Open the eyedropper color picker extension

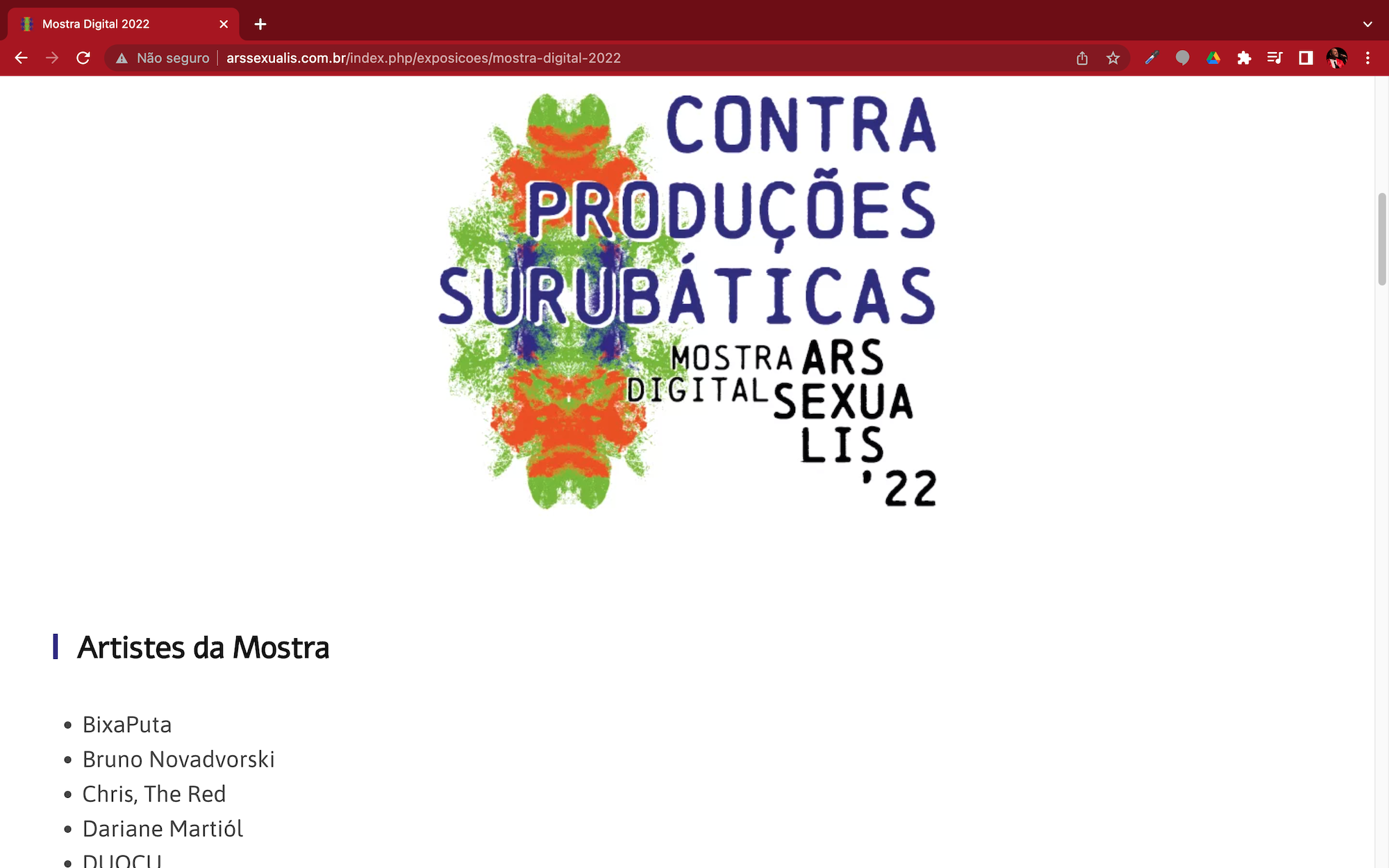(1151, 58)
